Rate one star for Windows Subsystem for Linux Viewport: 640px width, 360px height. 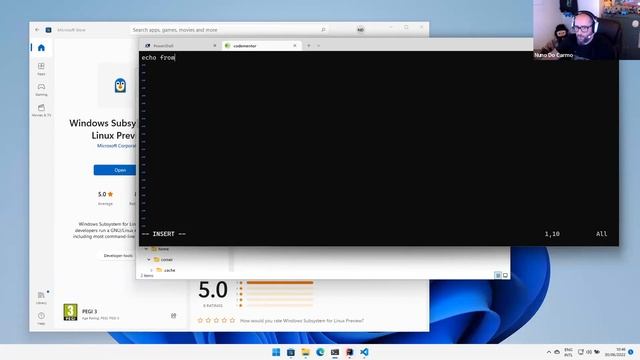[200, 320]
